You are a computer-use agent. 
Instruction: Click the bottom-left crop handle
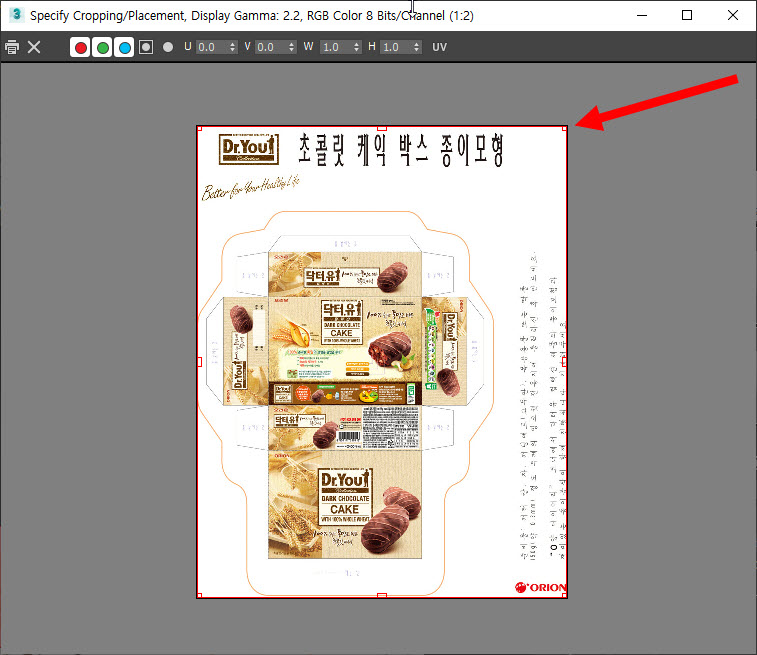[x=199, y=596]
